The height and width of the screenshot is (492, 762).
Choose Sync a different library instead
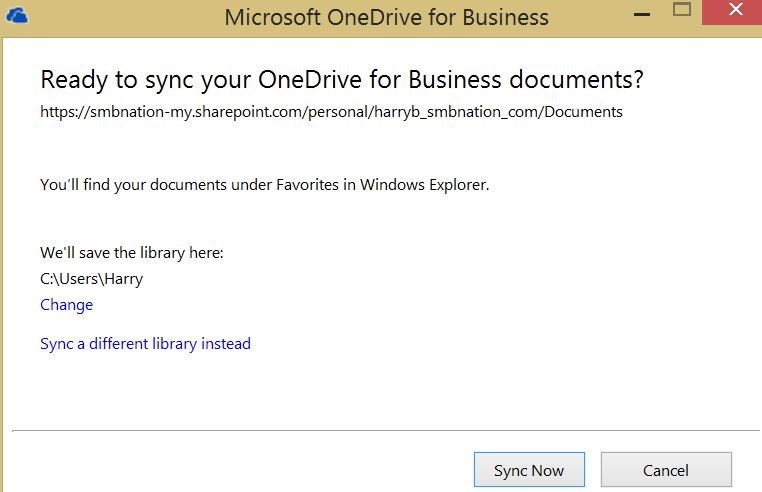[145, 344]
